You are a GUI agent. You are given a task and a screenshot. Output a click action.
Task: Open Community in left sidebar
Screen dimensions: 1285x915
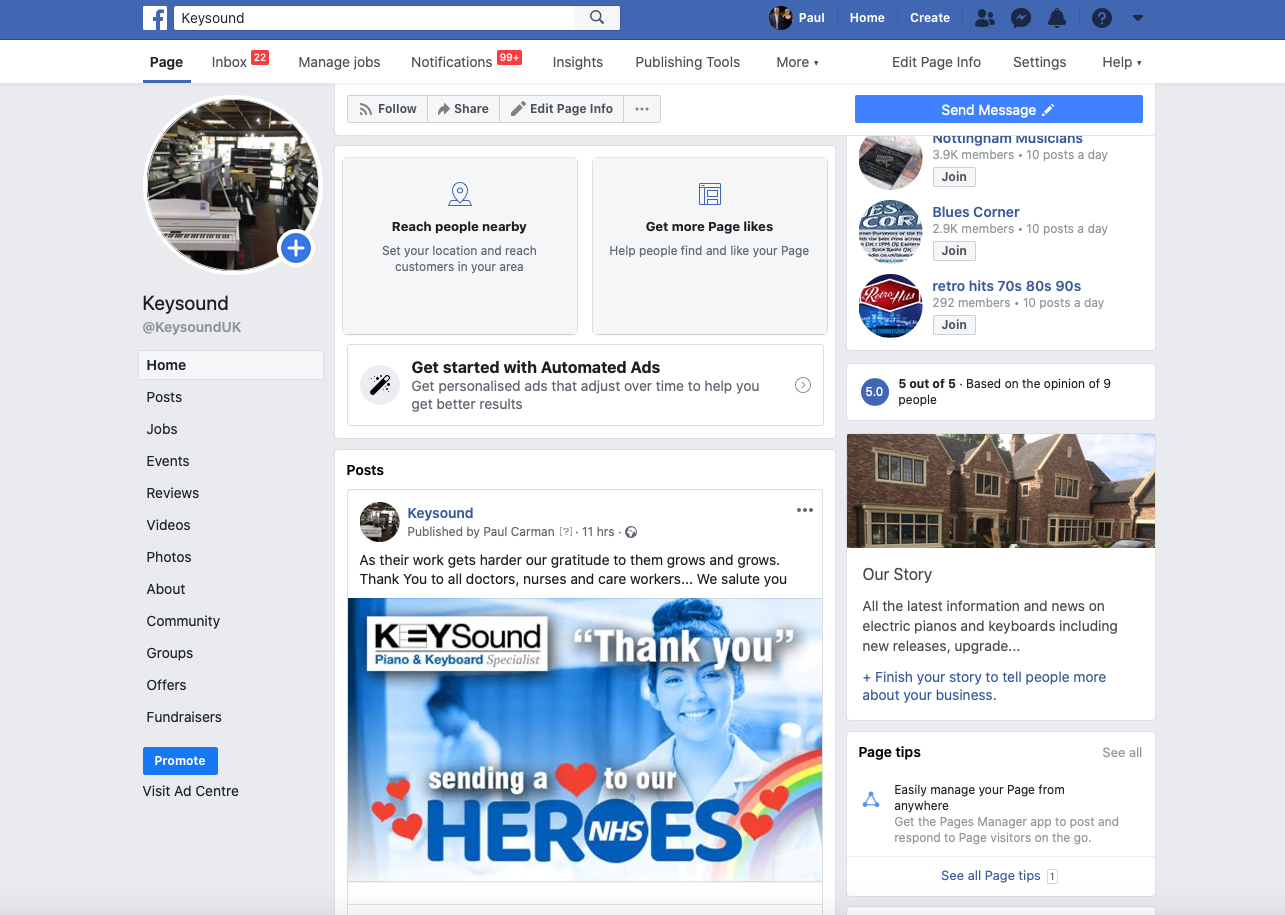[183, 621]
